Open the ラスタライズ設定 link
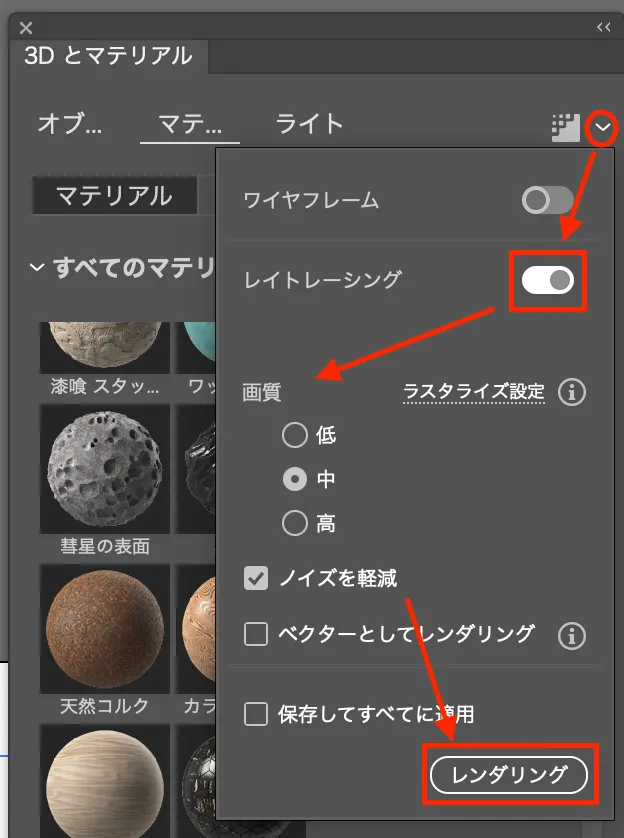 (x=474, y=392)
